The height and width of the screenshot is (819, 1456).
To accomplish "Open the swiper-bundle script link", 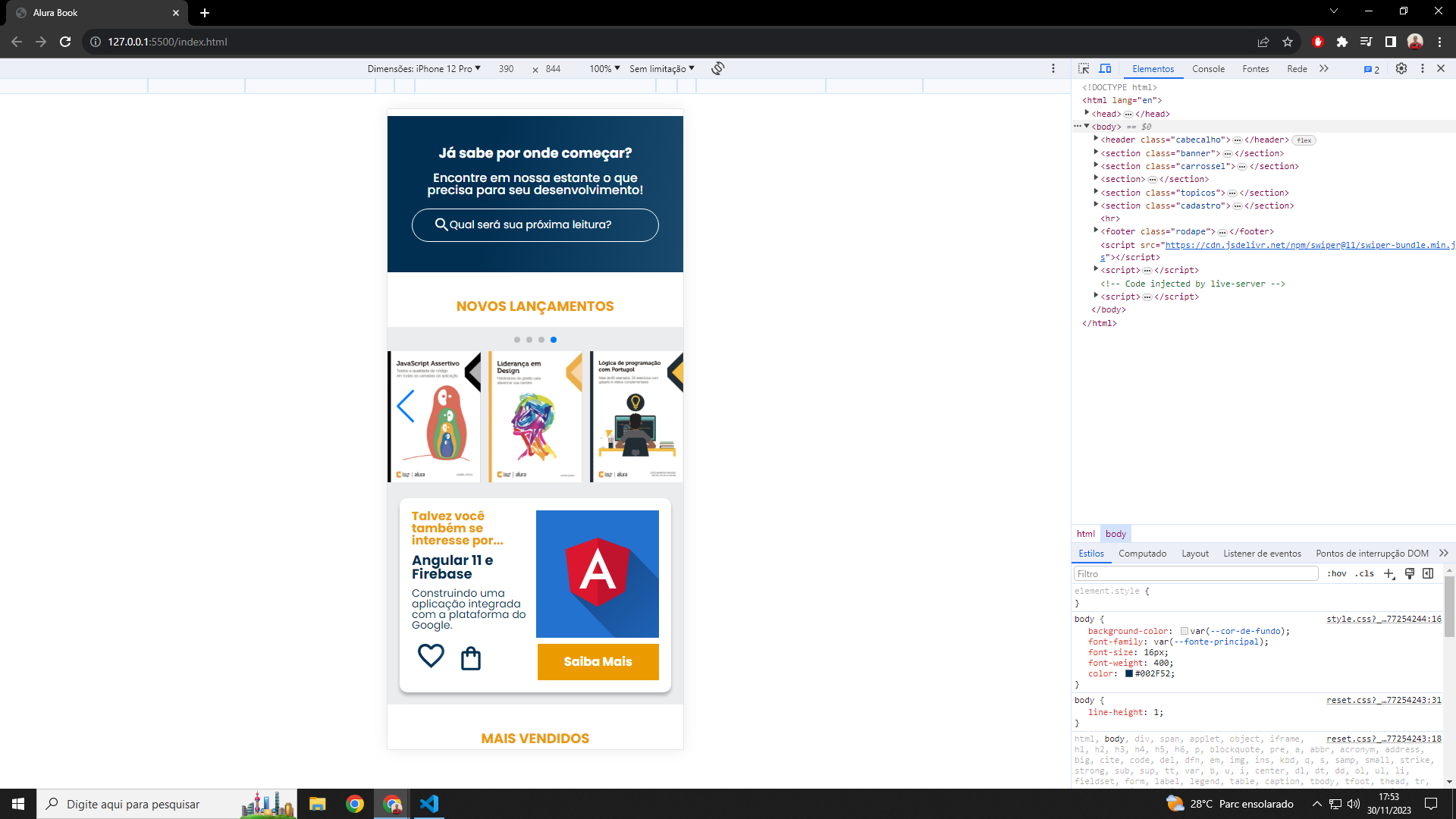I will [1309, 245].
